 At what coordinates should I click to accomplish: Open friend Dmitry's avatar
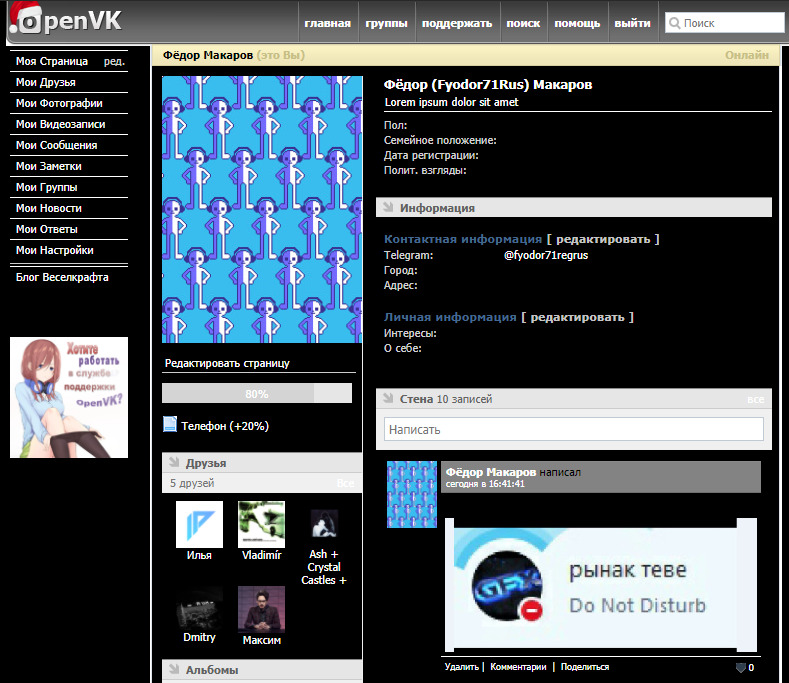click(x=199, y=608)
